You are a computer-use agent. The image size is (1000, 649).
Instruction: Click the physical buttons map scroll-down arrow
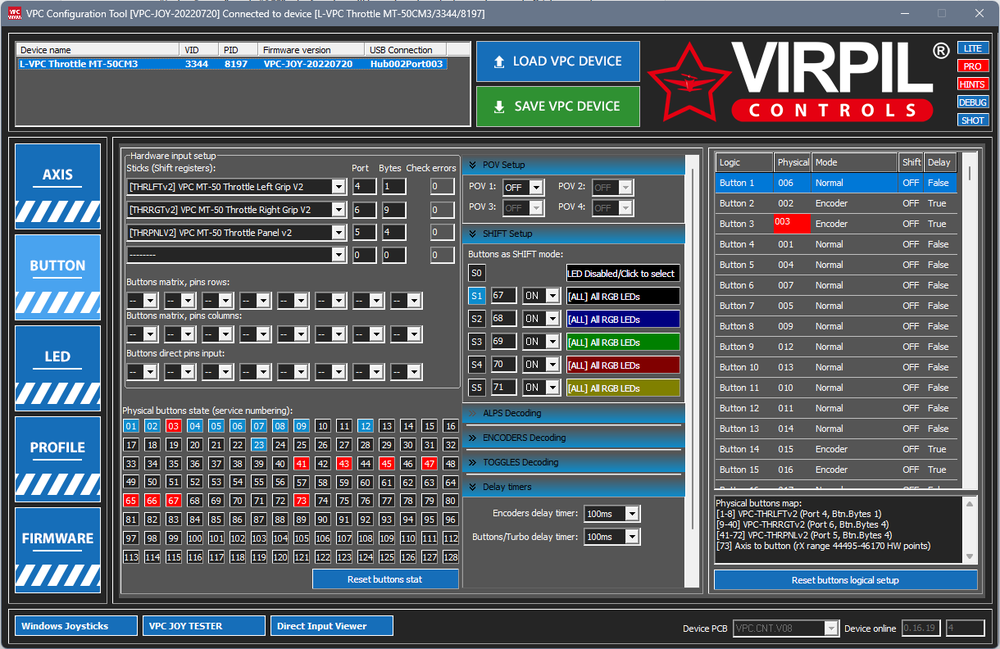pos(969,557)
